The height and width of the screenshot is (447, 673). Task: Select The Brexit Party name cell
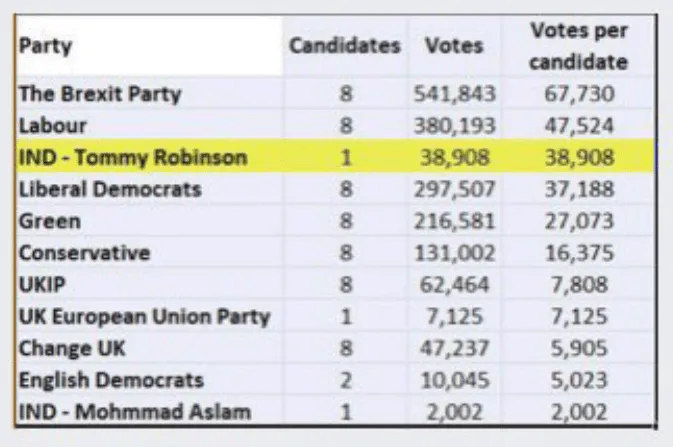click(x=150, y=94)
